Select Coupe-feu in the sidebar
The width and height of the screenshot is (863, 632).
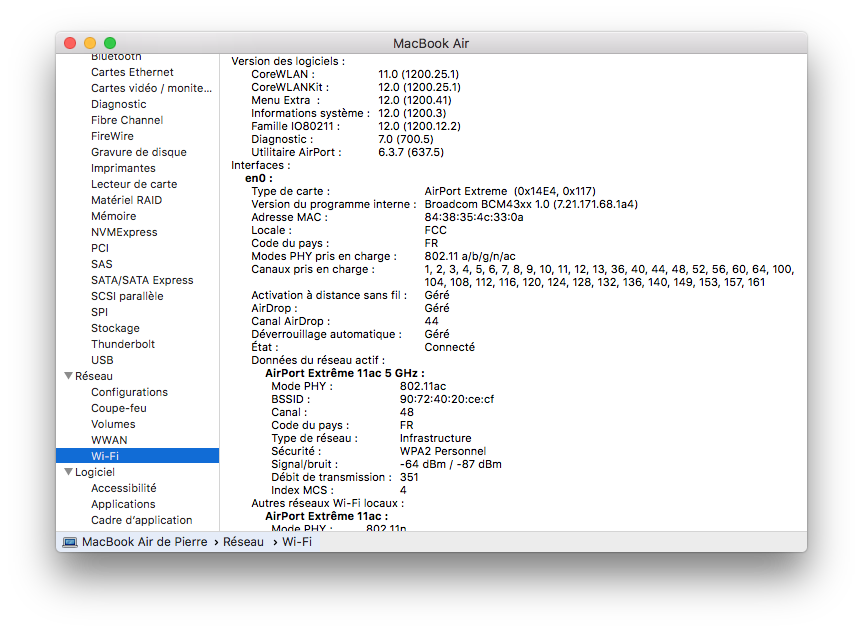pyautogui.click(x=119, y=407)
